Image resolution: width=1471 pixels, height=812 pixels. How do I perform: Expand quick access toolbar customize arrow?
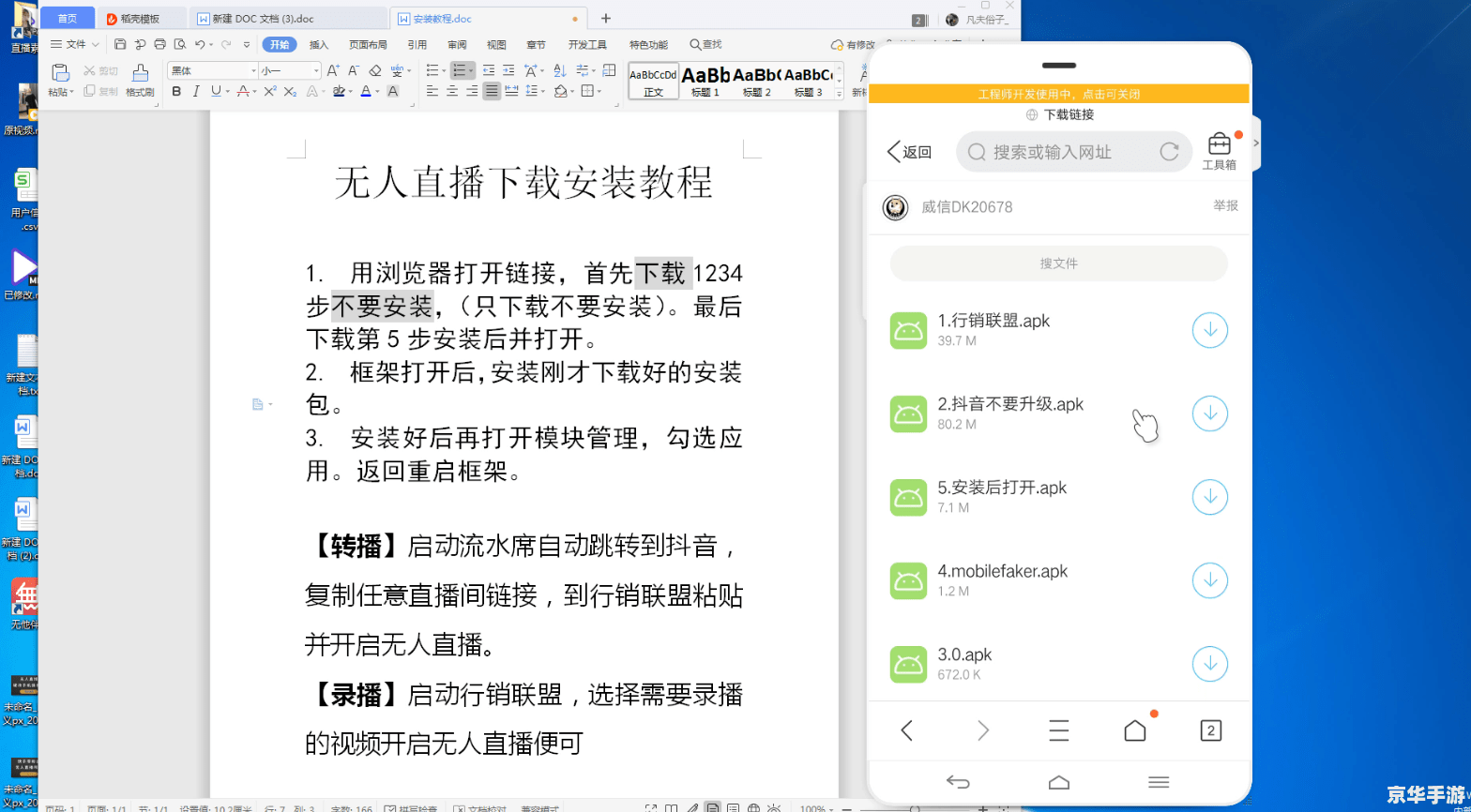[247, 44]
